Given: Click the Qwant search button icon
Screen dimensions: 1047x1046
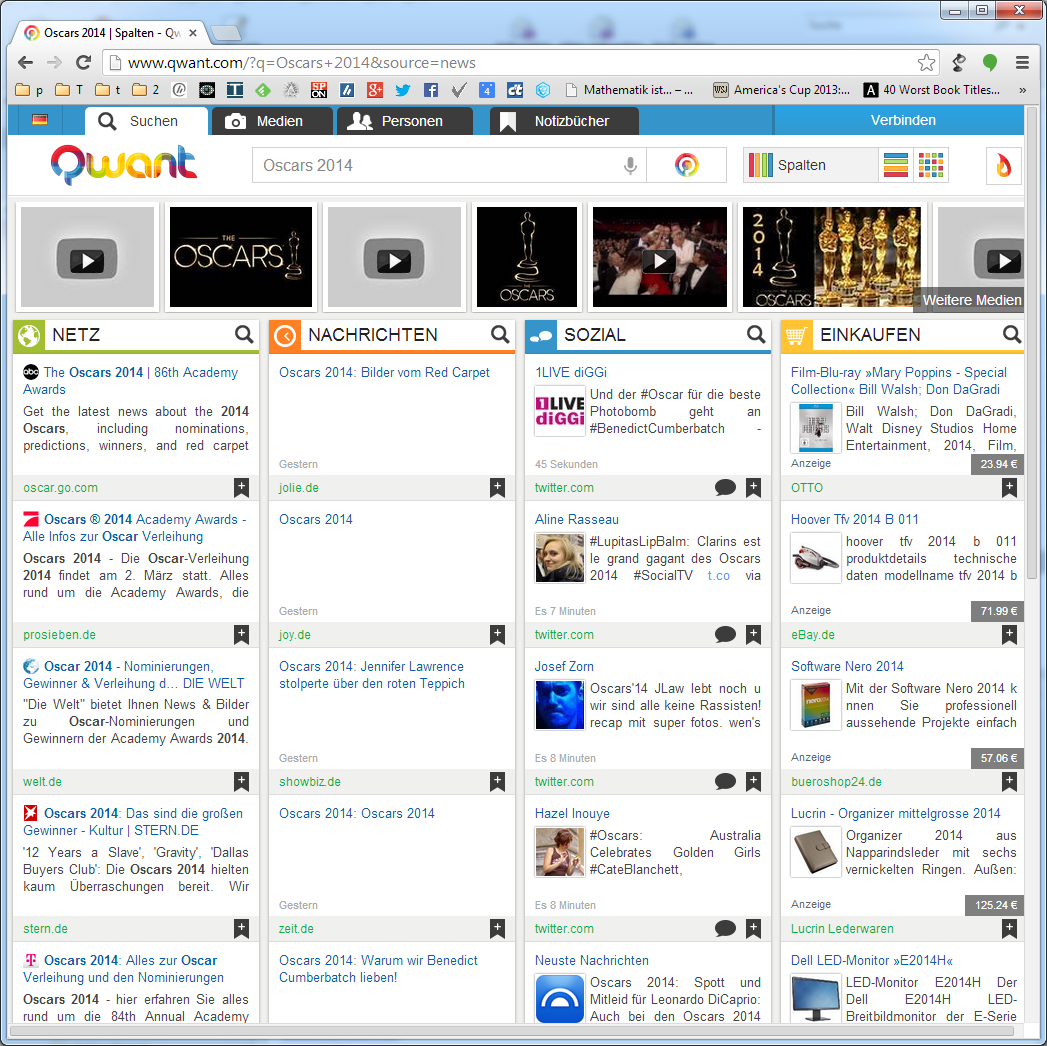Looking at the screenshot, I should click(x=686, y=166).
